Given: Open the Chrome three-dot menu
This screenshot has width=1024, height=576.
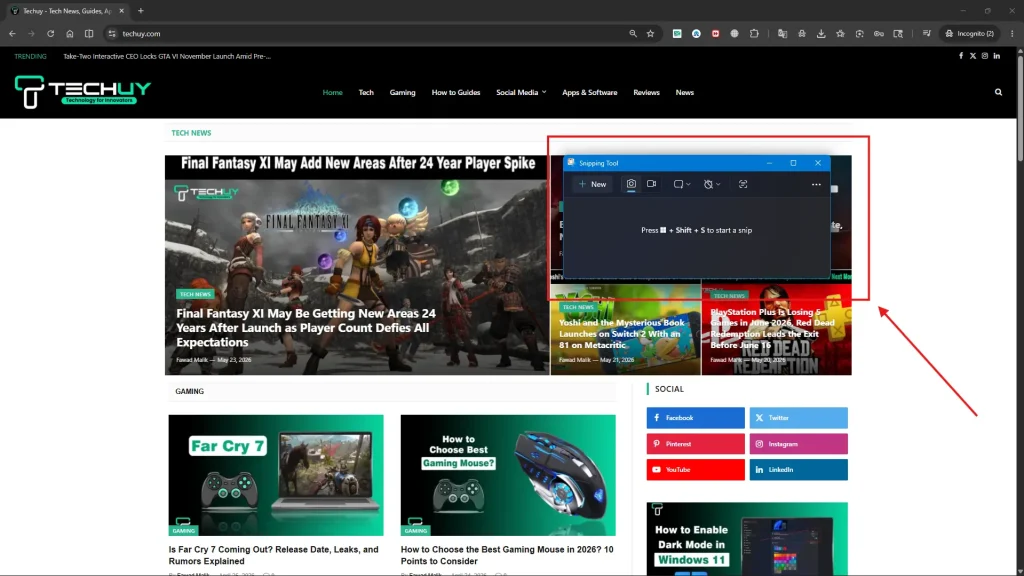Looking at the screenshot, I should point(1012,33).
